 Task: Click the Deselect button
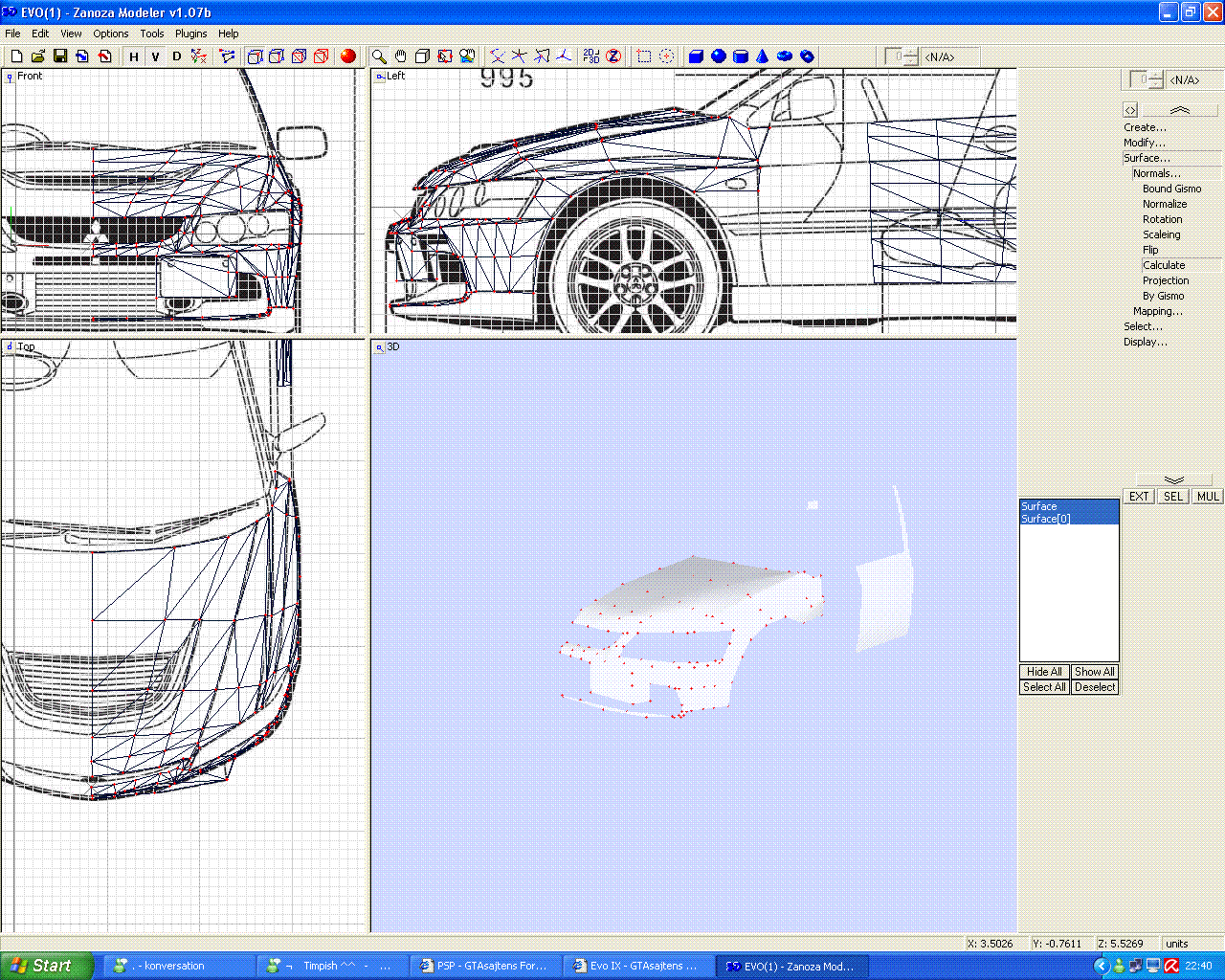(1094, 687)
